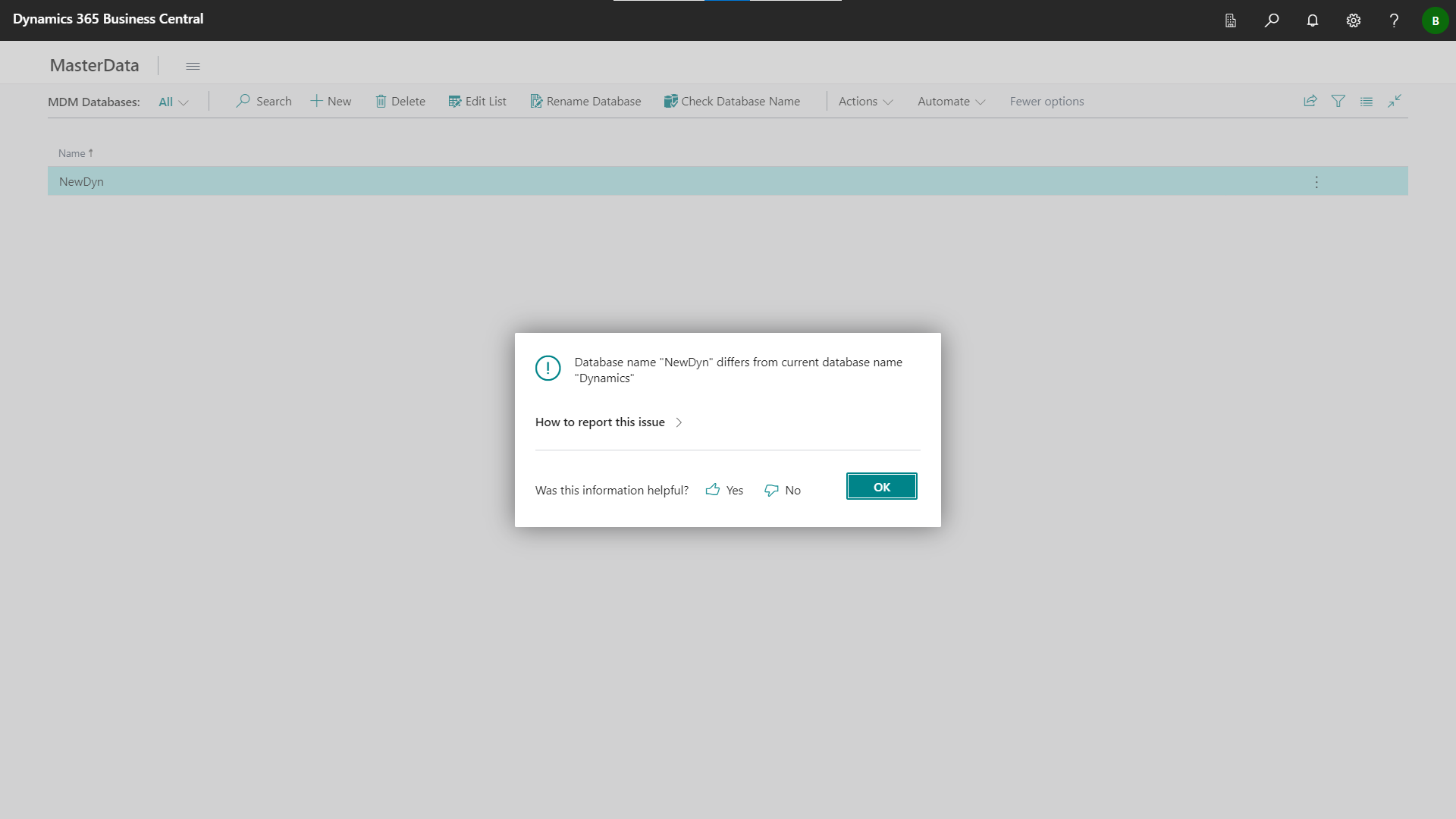Click Check Database Name action

[x=732, y=101]
